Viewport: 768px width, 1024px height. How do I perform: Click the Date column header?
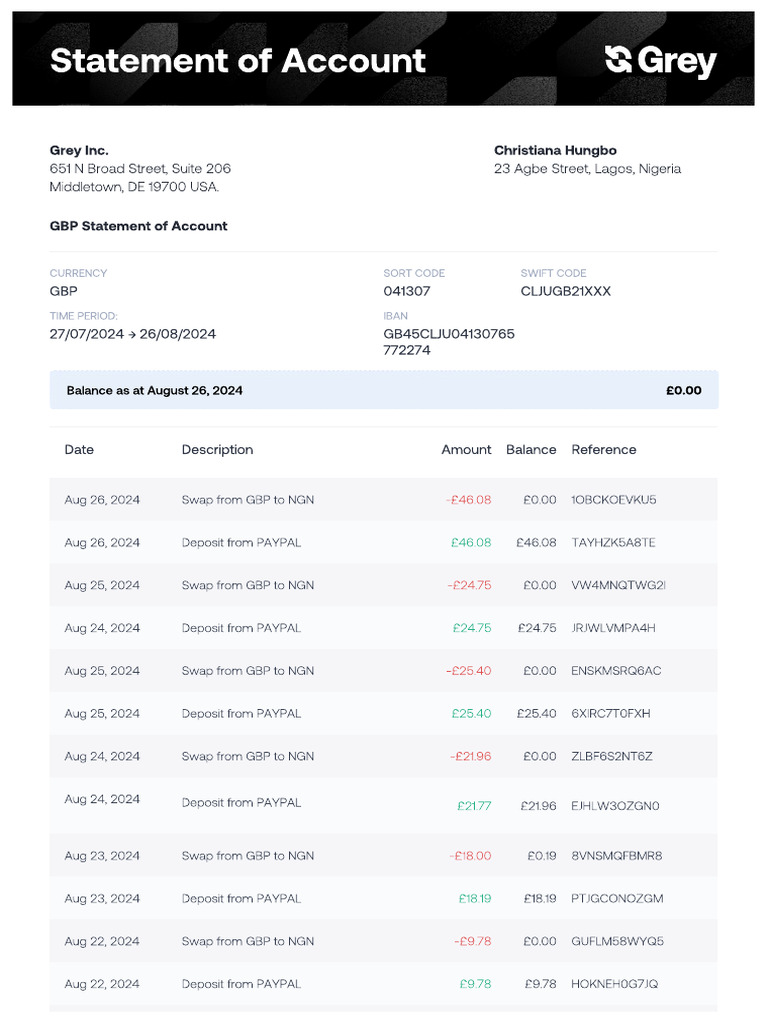tap(79, 450)
